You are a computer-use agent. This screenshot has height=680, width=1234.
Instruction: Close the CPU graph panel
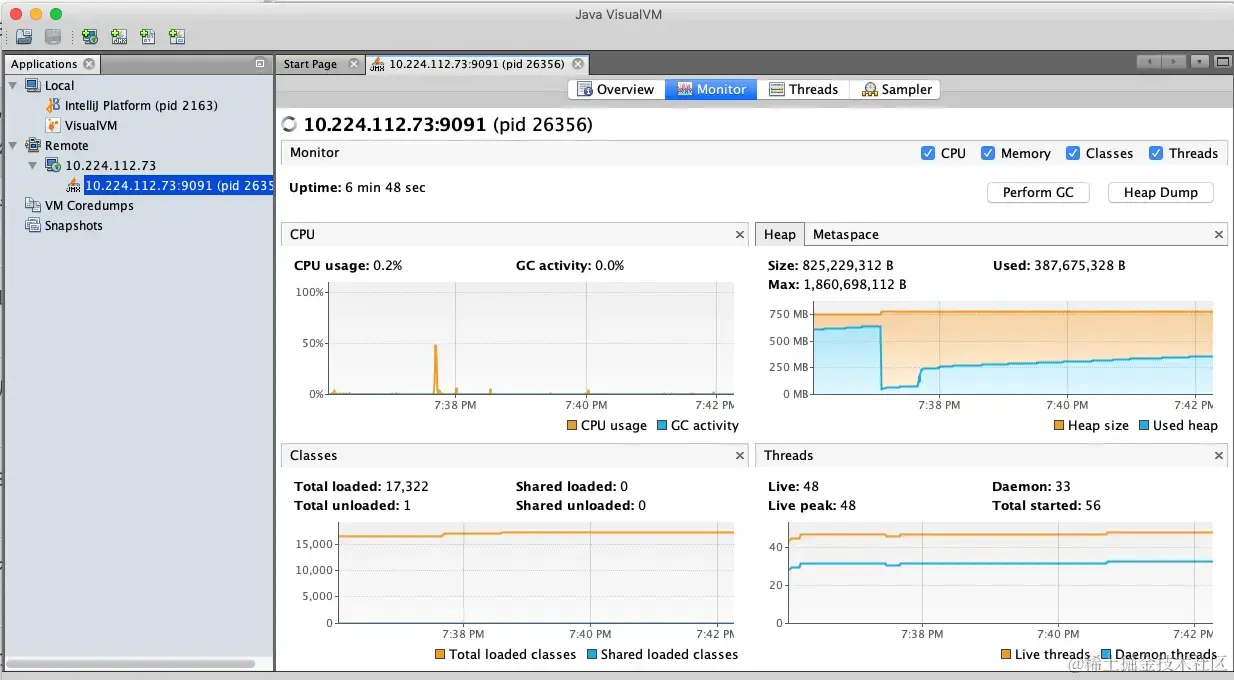tap(739, 234)
